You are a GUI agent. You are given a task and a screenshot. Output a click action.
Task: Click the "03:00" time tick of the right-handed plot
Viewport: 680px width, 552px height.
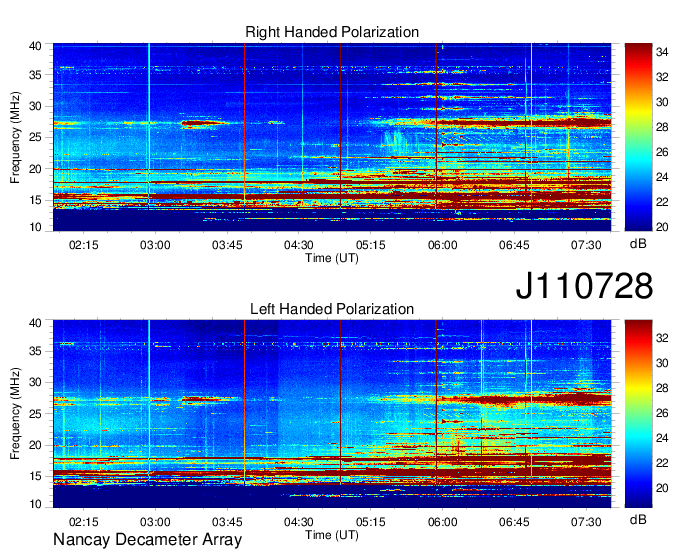(155, 245)
